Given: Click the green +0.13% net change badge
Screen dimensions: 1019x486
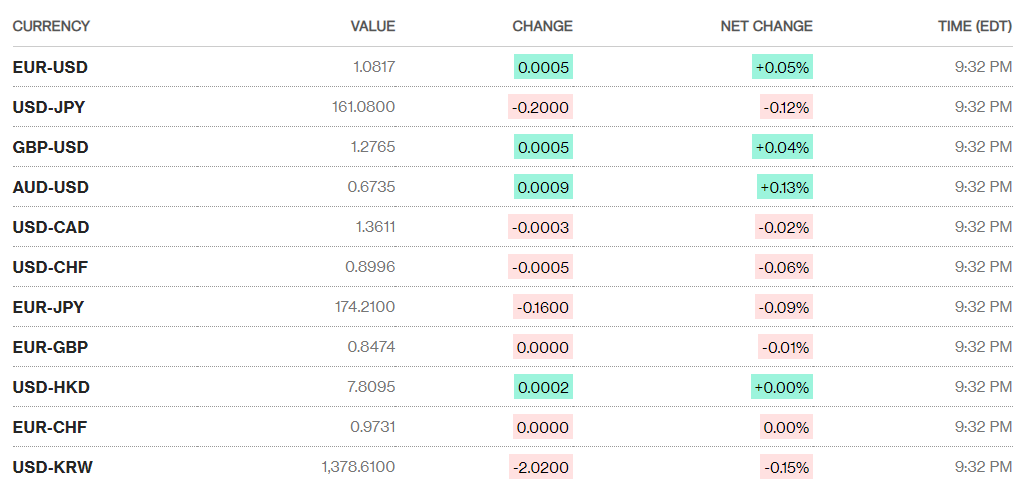Looking at the screenshot, I should coord(784,187).
